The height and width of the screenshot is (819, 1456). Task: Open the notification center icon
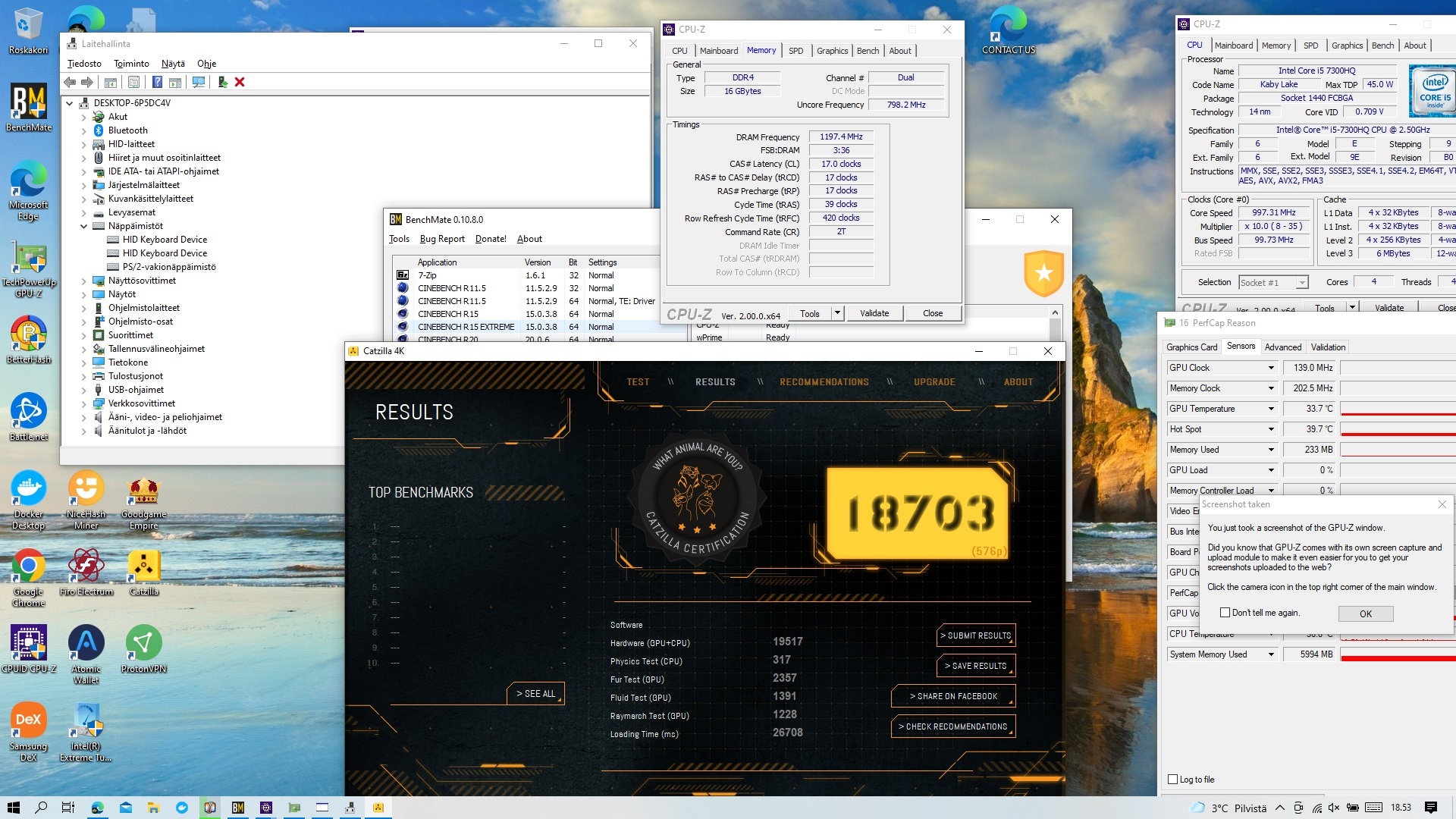[1431, 808]
